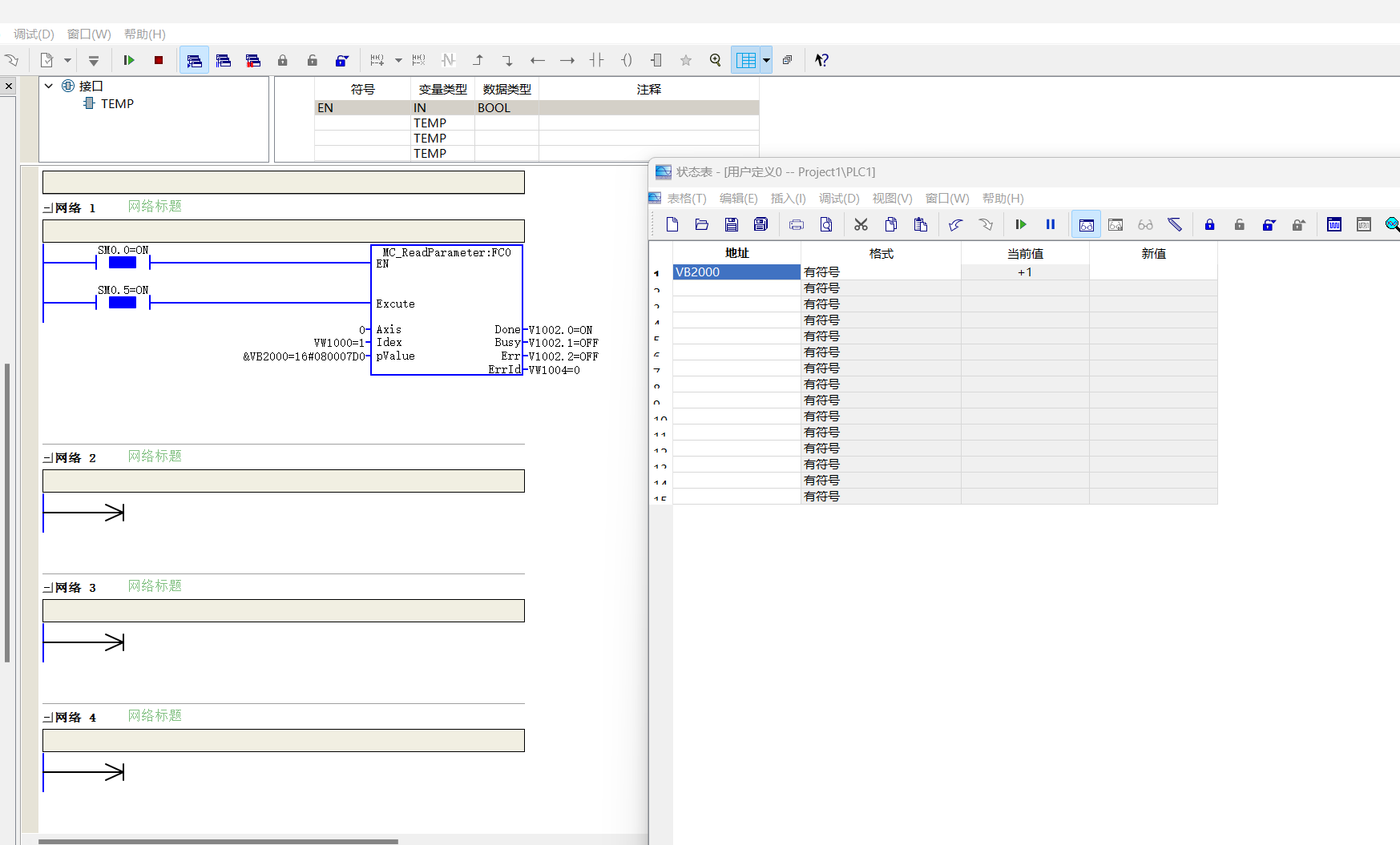
Task: Toggle the program status monitoring icon
Action: point(194,60)
